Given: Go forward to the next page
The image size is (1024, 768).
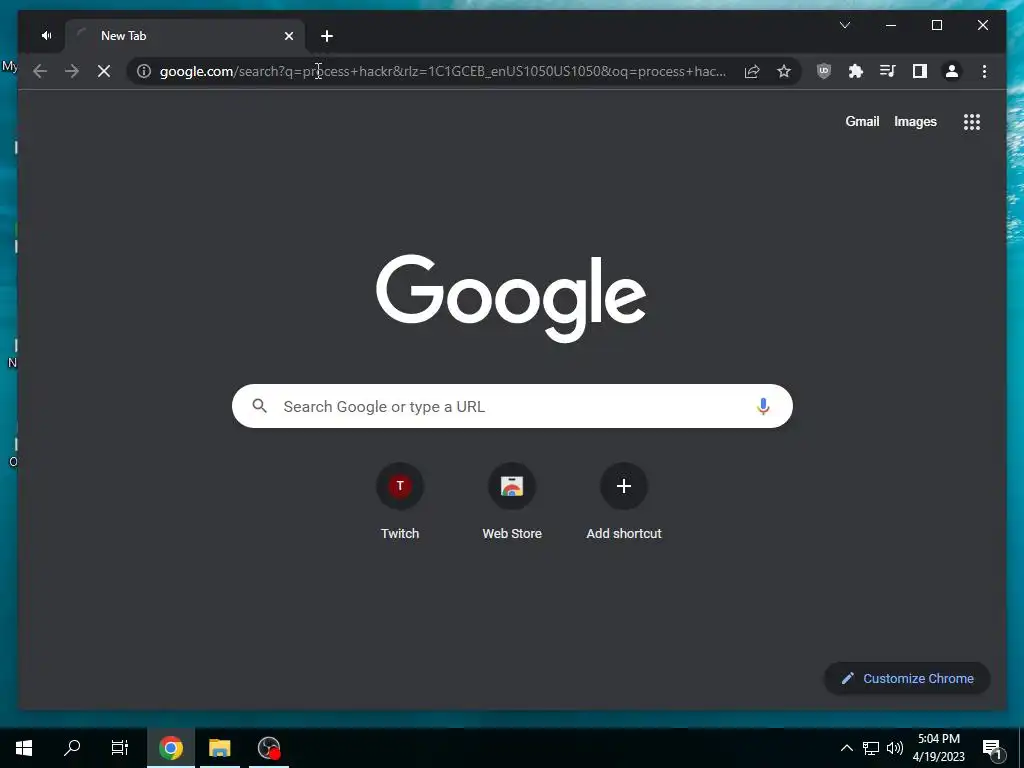Looking at the screenshot, I should [72, 71].
